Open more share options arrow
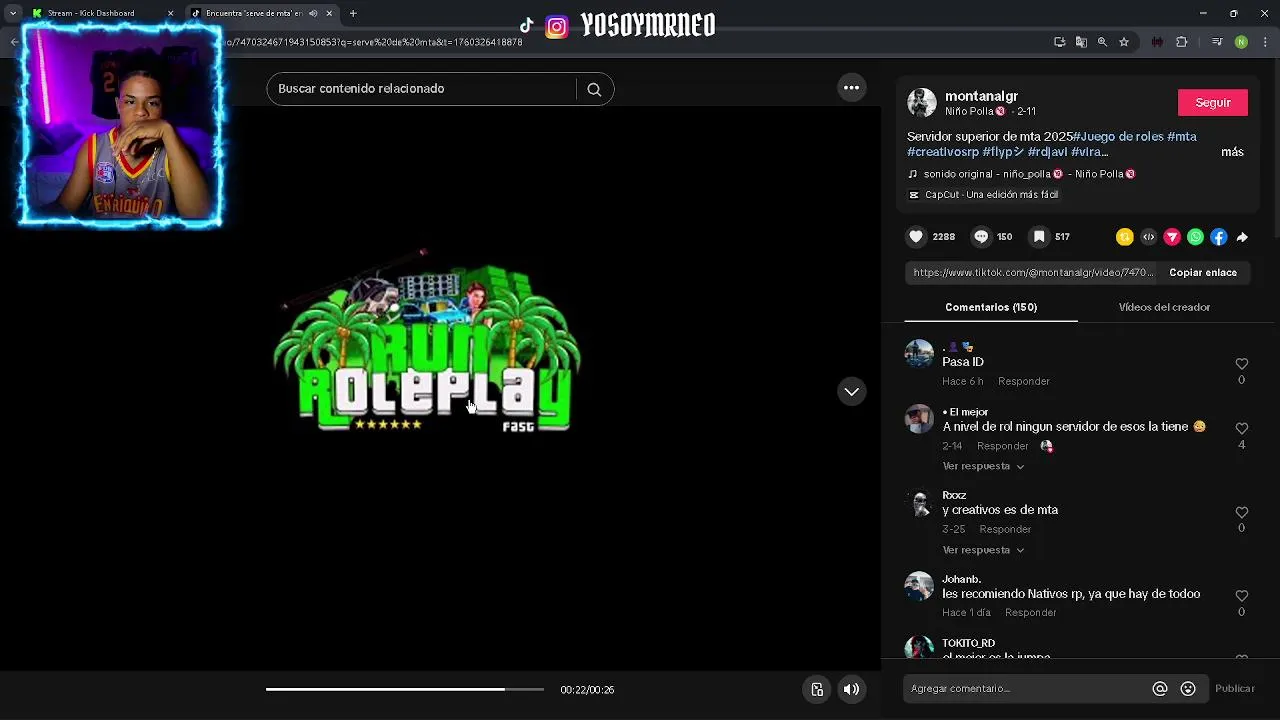1280x720 pixels. [1242, 237]
